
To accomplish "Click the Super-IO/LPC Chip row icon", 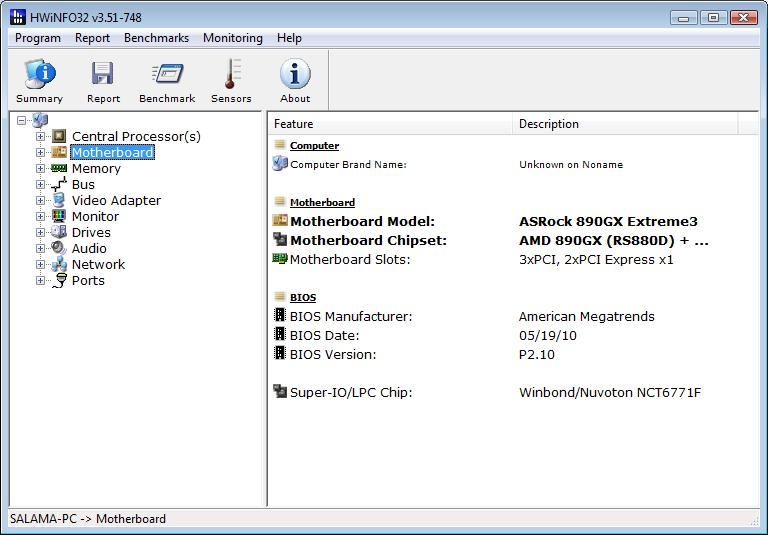I will point(280,391).
